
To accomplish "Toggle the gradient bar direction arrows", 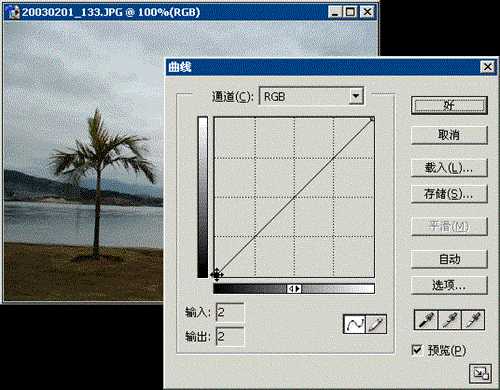I will 294,289.
